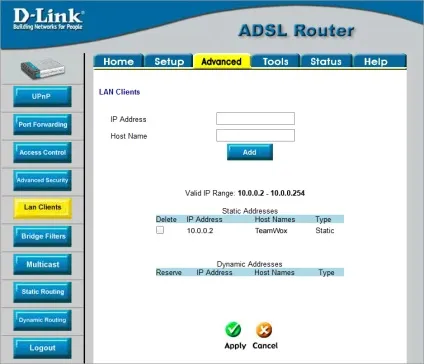Click the router device image in sidebar
Image resolution: width=424 pixels, height=364 pixels.
[x=43, y=69]
